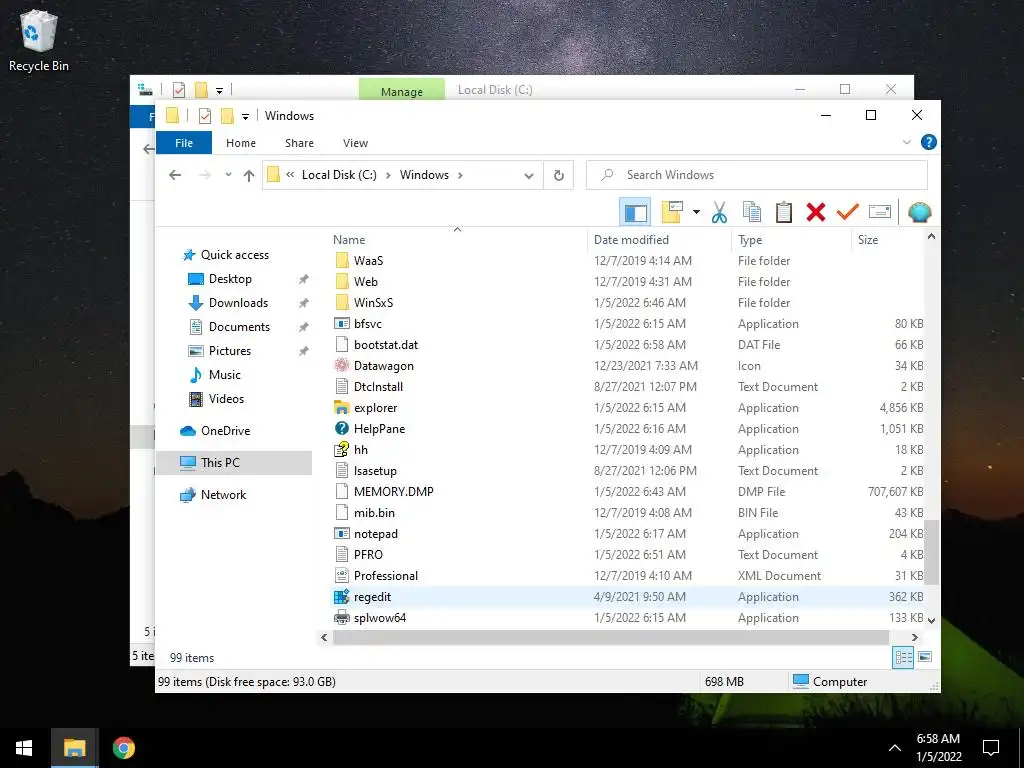Open the Start menu
Image resolution: width=1024 pixels, height=768 pixels.
coord(24,748)
